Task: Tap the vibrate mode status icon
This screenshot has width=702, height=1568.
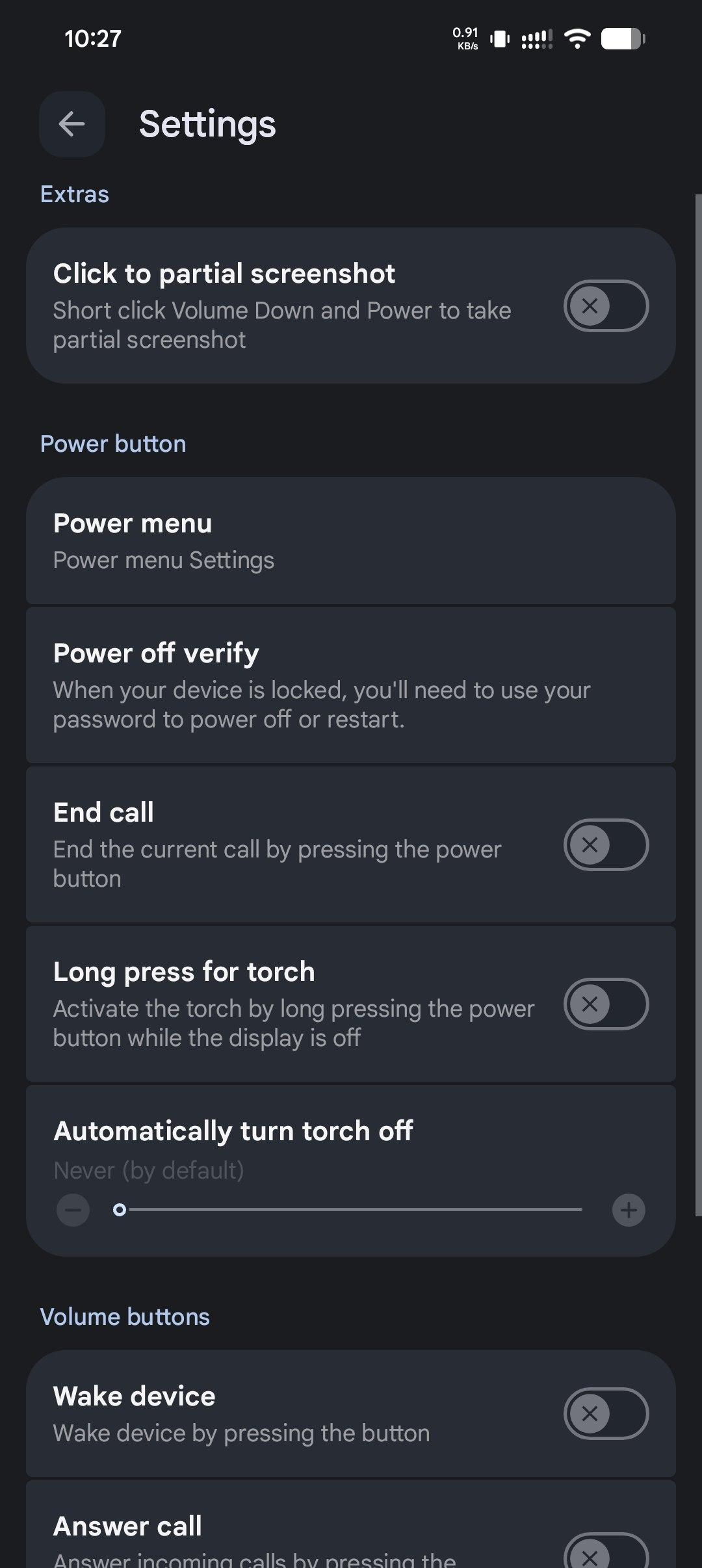Action: [x=499, y=39]
